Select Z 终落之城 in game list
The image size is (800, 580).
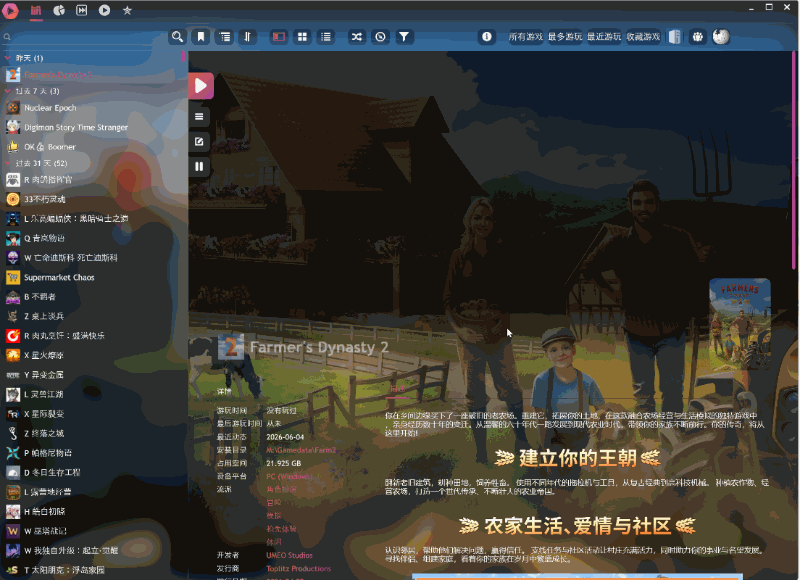pyautogui.click(x=92, y=433)
